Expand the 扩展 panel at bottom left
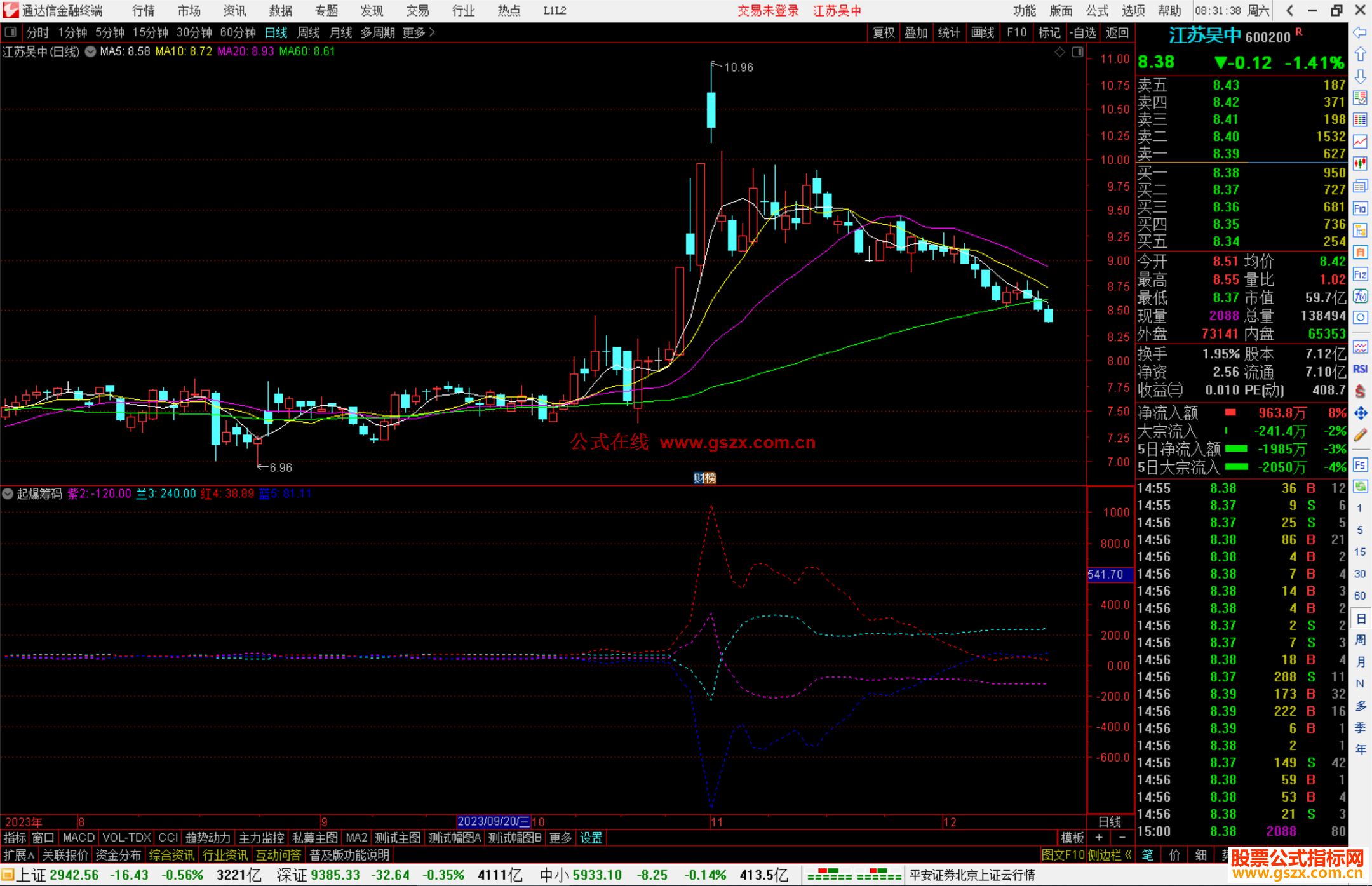This screenshot has height=886, width=1372. tap(18, 855)
